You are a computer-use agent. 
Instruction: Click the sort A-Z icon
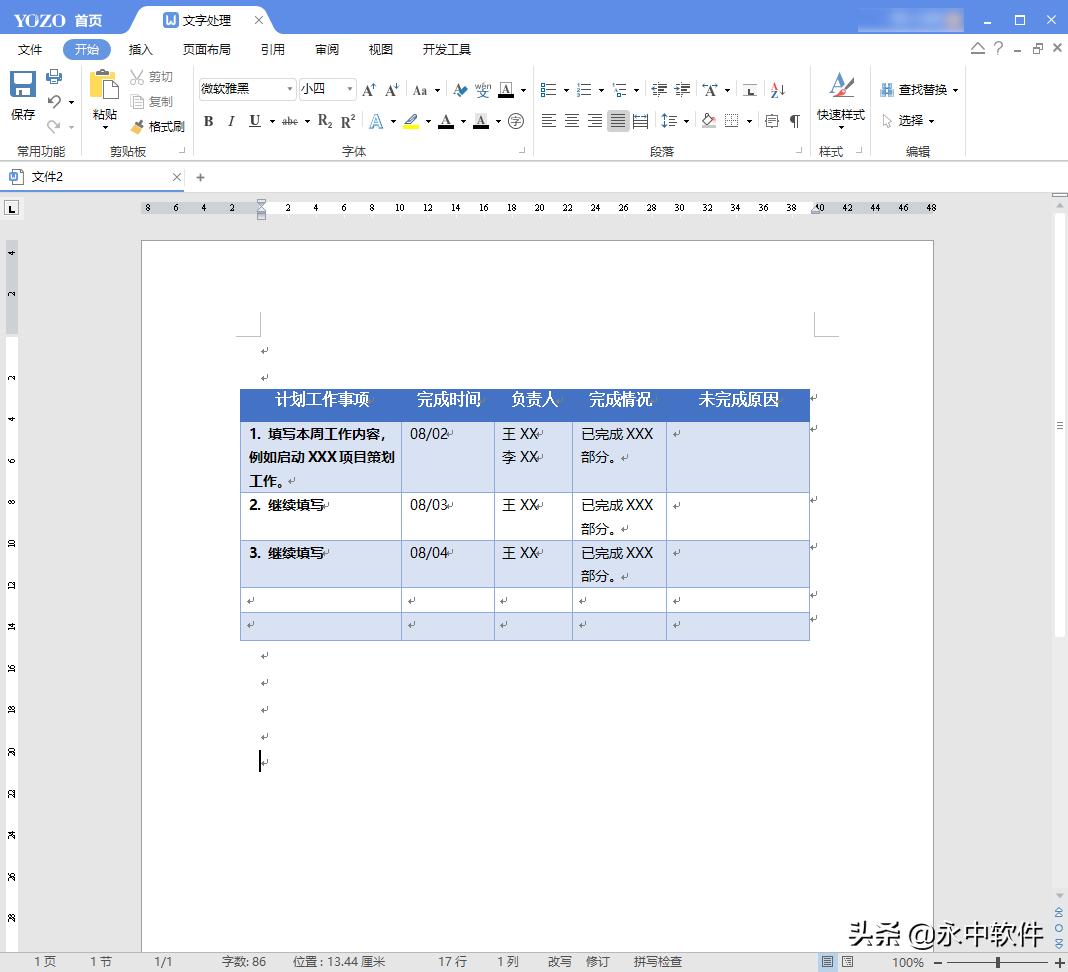[x=778, y=90]
